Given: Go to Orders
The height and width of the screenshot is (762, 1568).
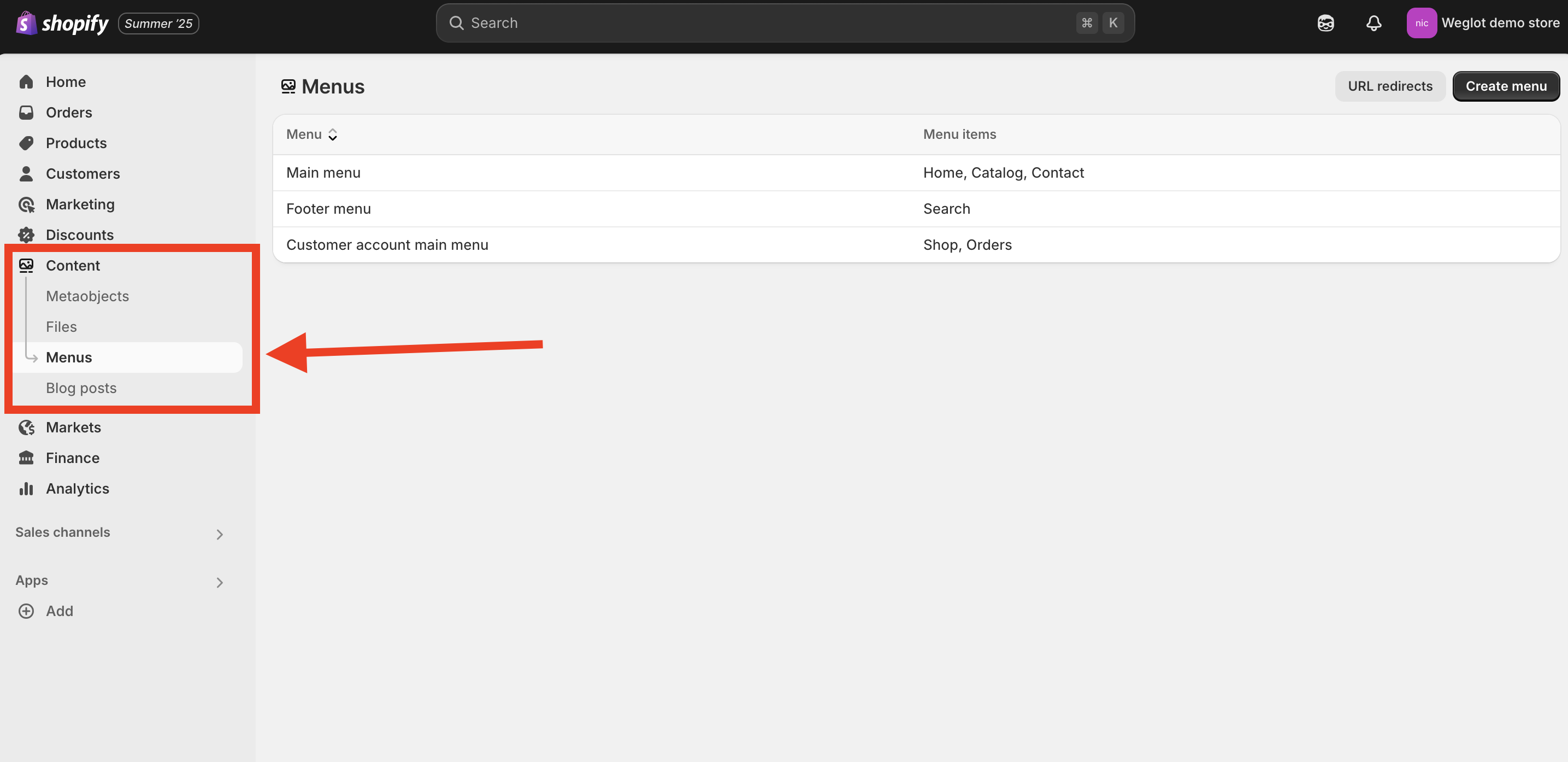Looking at the screenshot, I should tap(69, 112).
